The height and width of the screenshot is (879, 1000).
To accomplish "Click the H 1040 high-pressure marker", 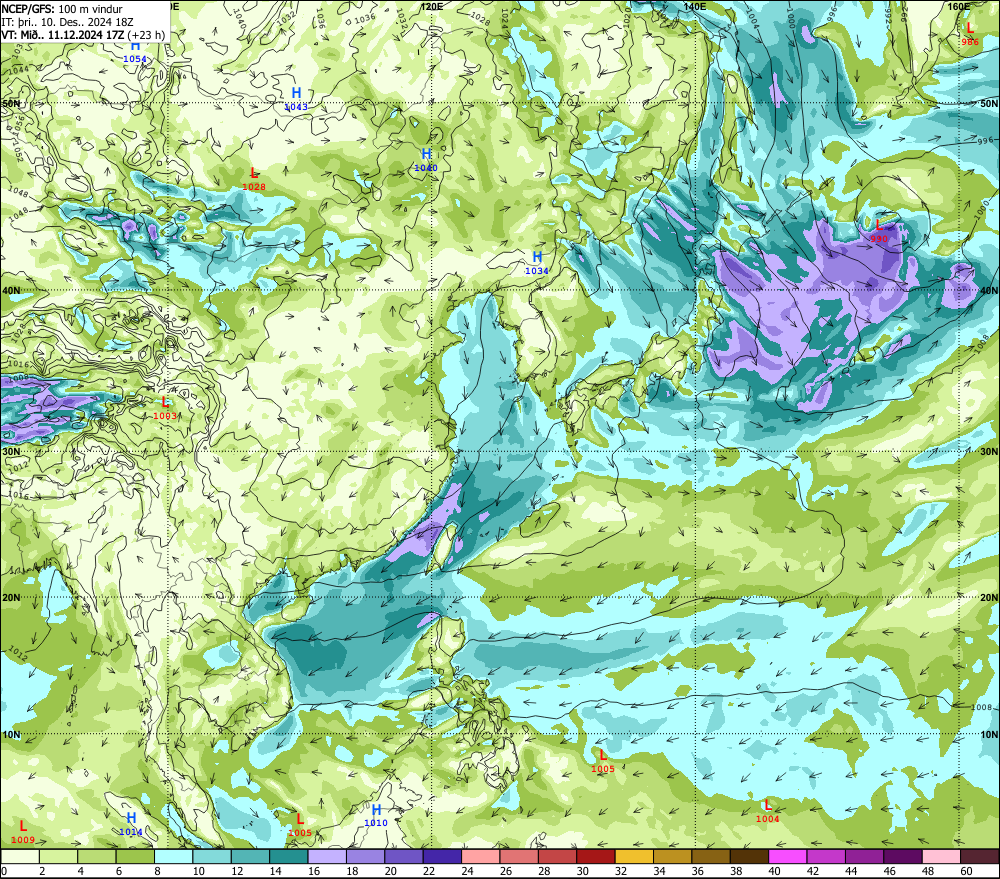I will (426, 160).
